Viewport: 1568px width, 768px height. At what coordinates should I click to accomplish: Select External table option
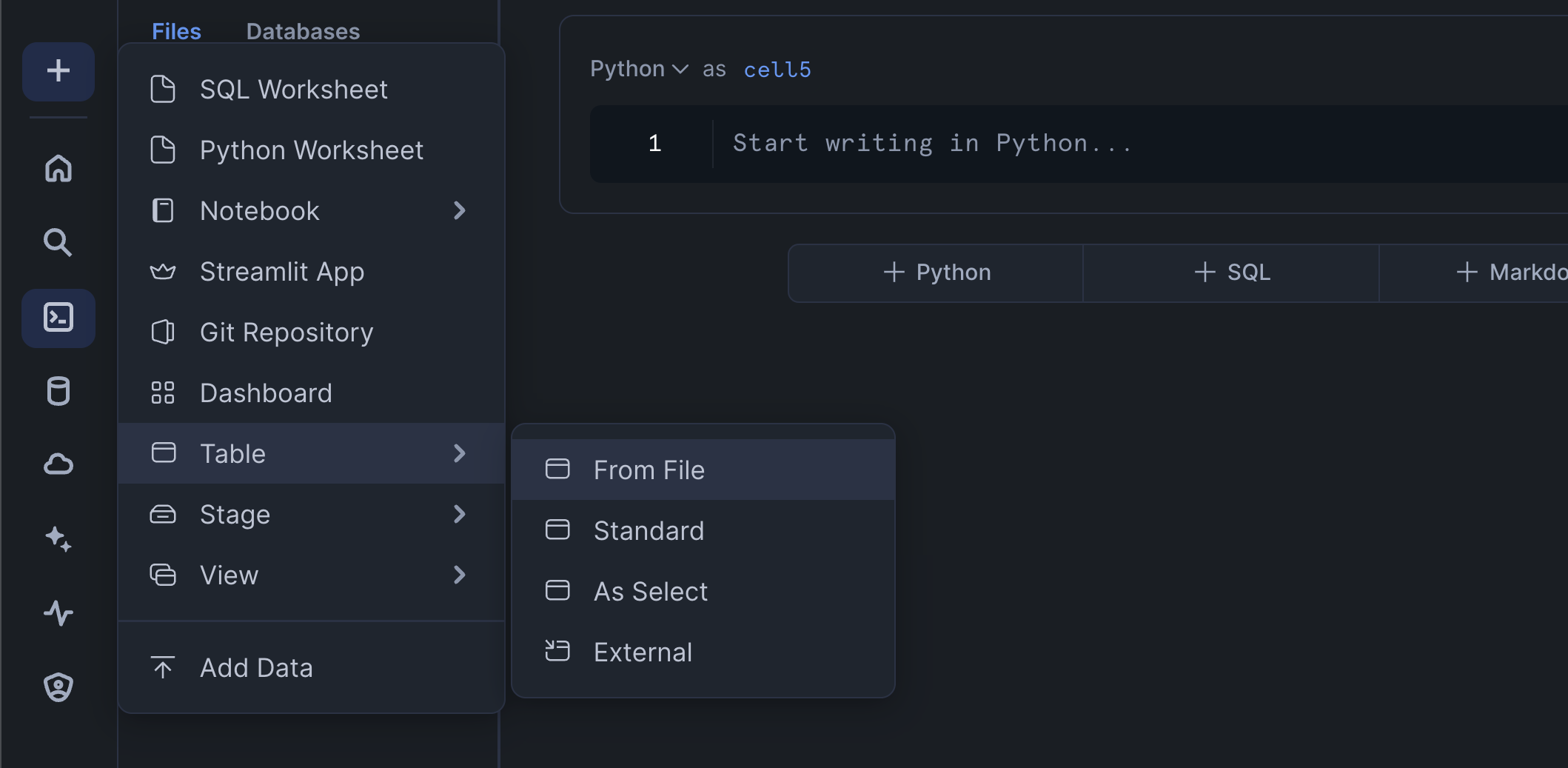point(643,652)
